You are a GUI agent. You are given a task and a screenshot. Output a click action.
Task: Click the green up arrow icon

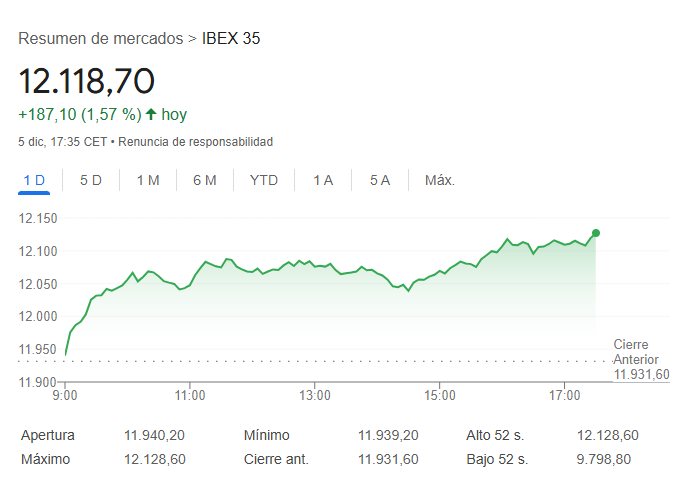[x=151, y=114]
